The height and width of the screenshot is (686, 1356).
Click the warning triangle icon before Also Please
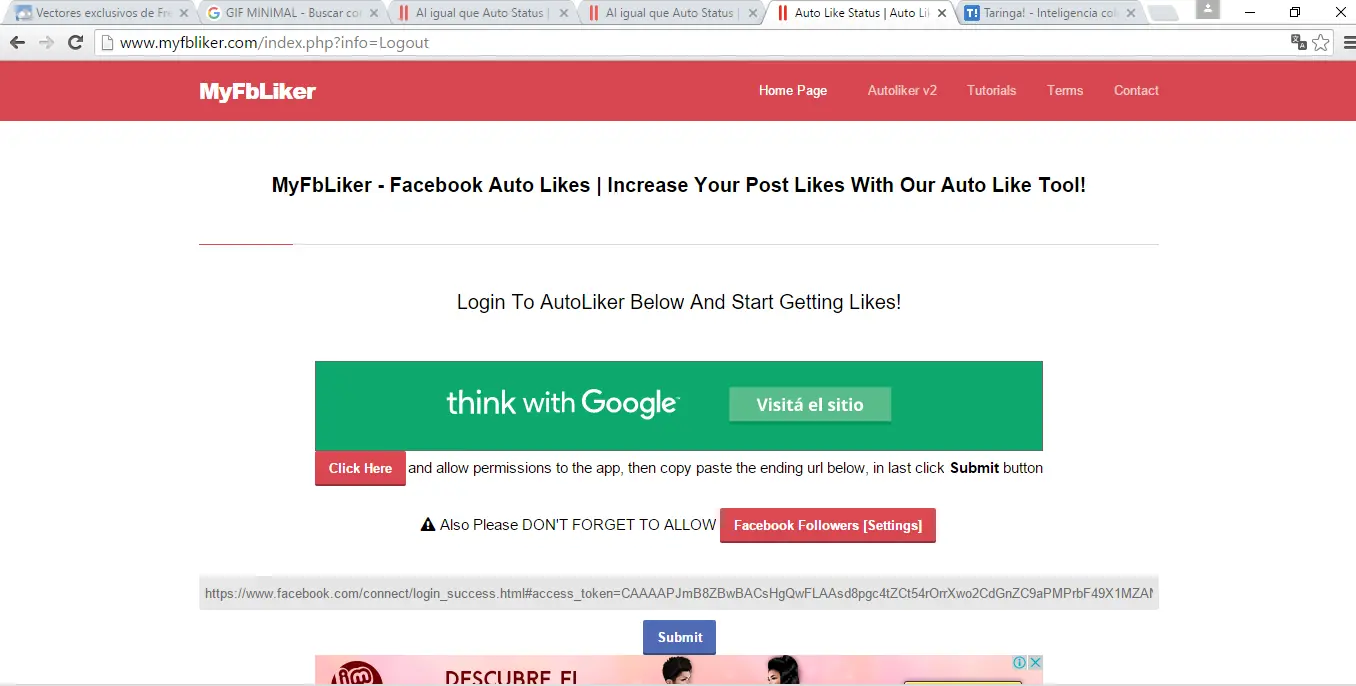pos(428,524)
